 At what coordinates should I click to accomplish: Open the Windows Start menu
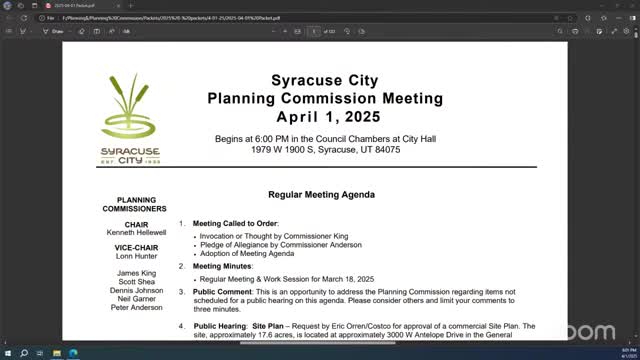8,353
